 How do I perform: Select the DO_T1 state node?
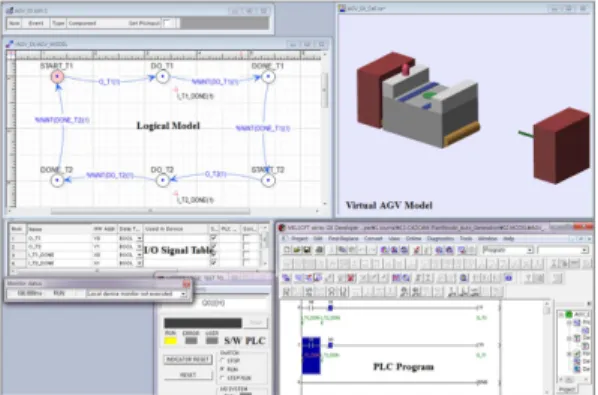(163, 76)
